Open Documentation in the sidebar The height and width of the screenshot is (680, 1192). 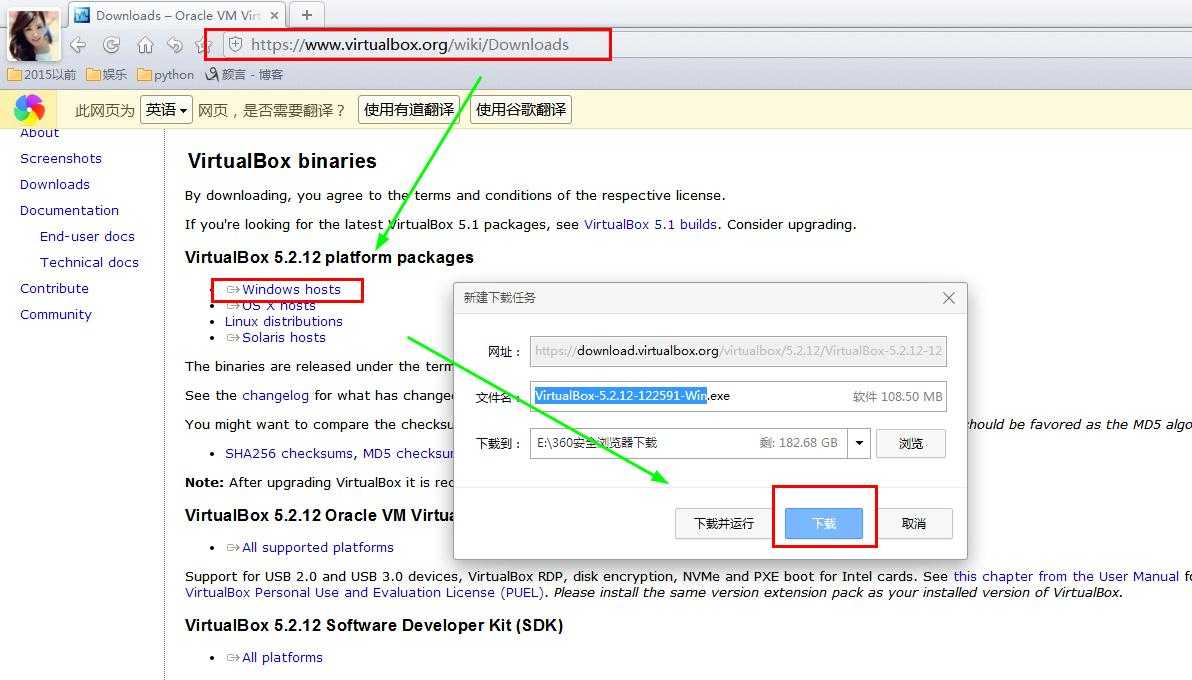(x=69, y=210)
